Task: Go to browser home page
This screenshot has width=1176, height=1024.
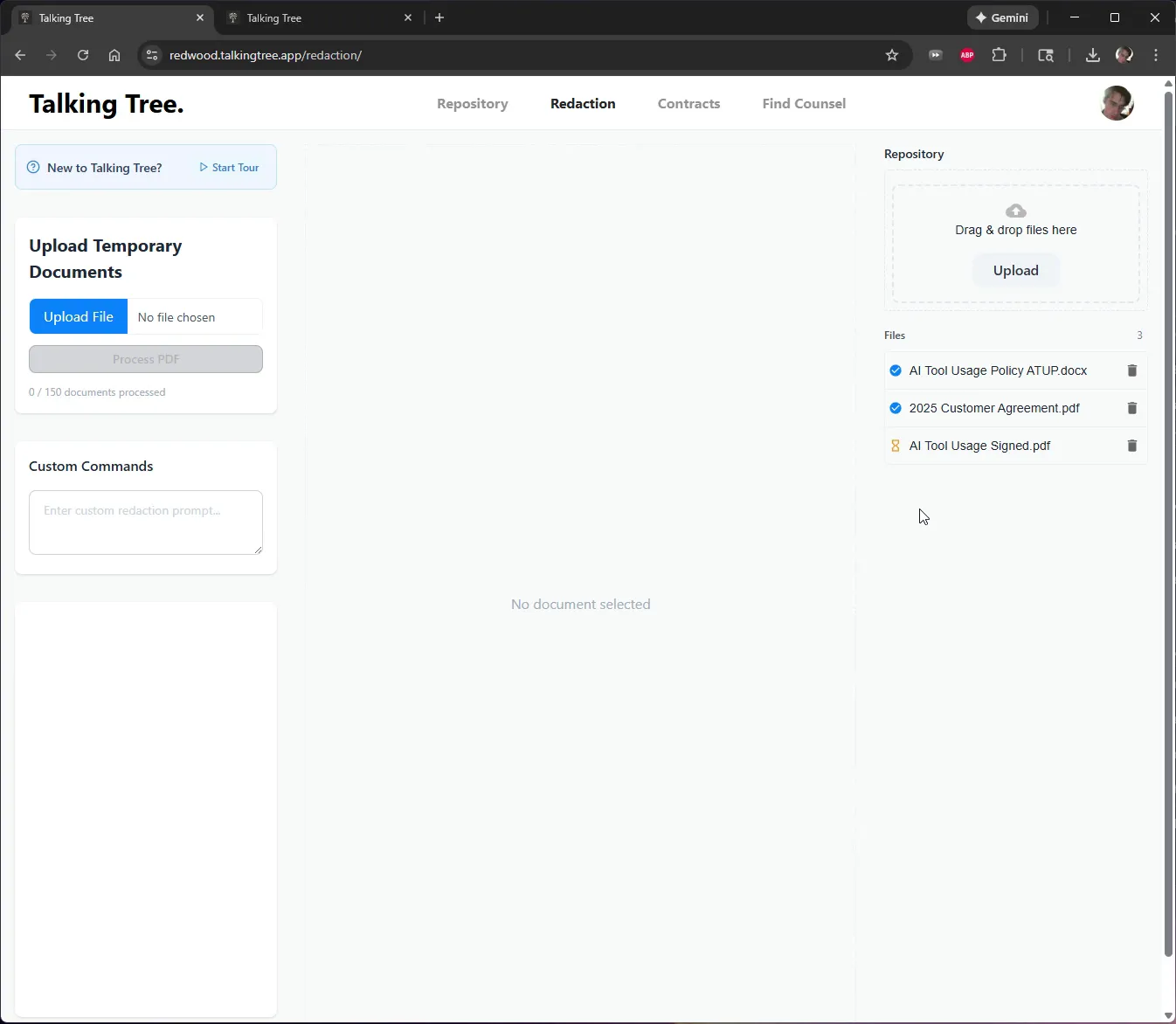Action: tap(114, 55)
